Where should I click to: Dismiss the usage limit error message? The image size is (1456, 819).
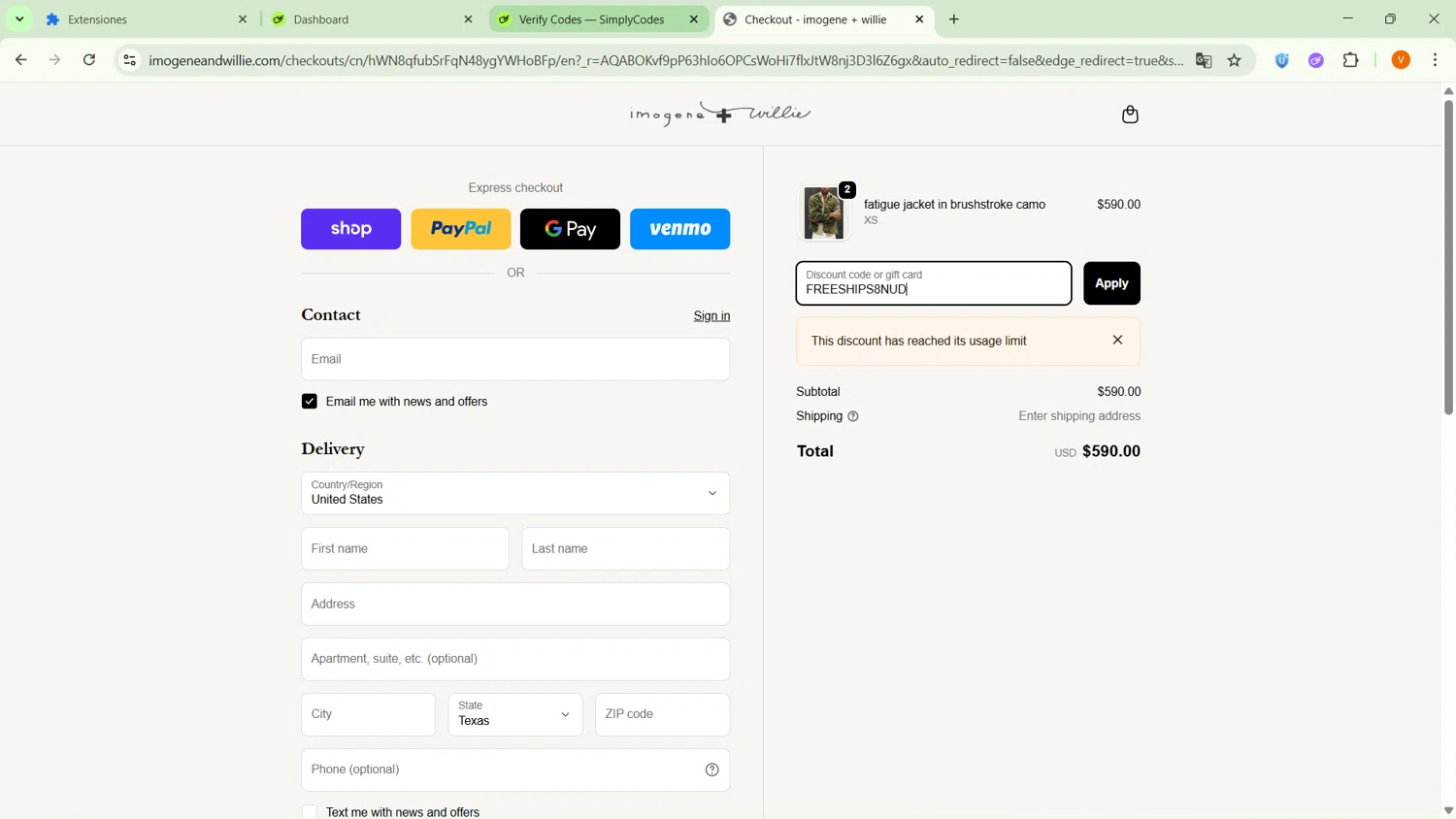(1117, 341)
